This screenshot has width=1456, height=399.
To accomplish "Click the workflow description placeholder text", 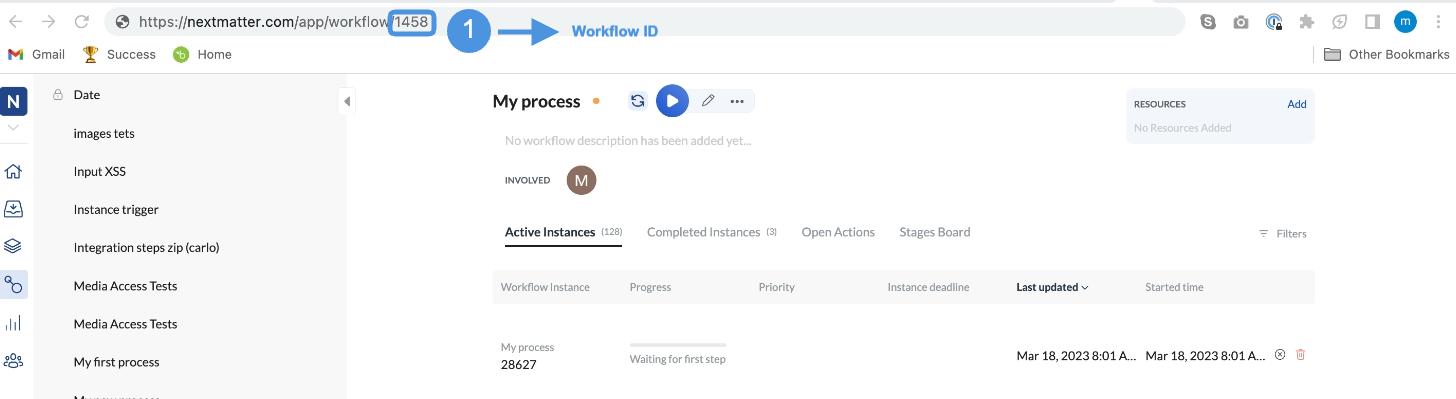I will pos(628,141).
